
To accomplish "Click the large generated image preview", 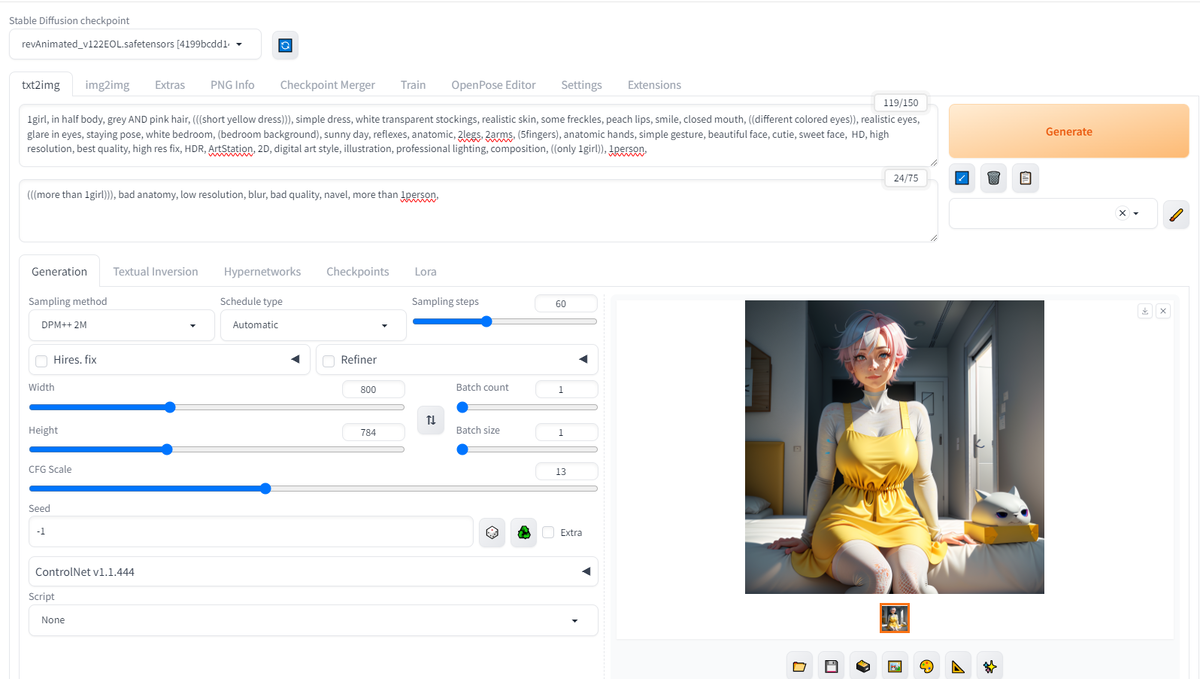I will coord(895,447).
